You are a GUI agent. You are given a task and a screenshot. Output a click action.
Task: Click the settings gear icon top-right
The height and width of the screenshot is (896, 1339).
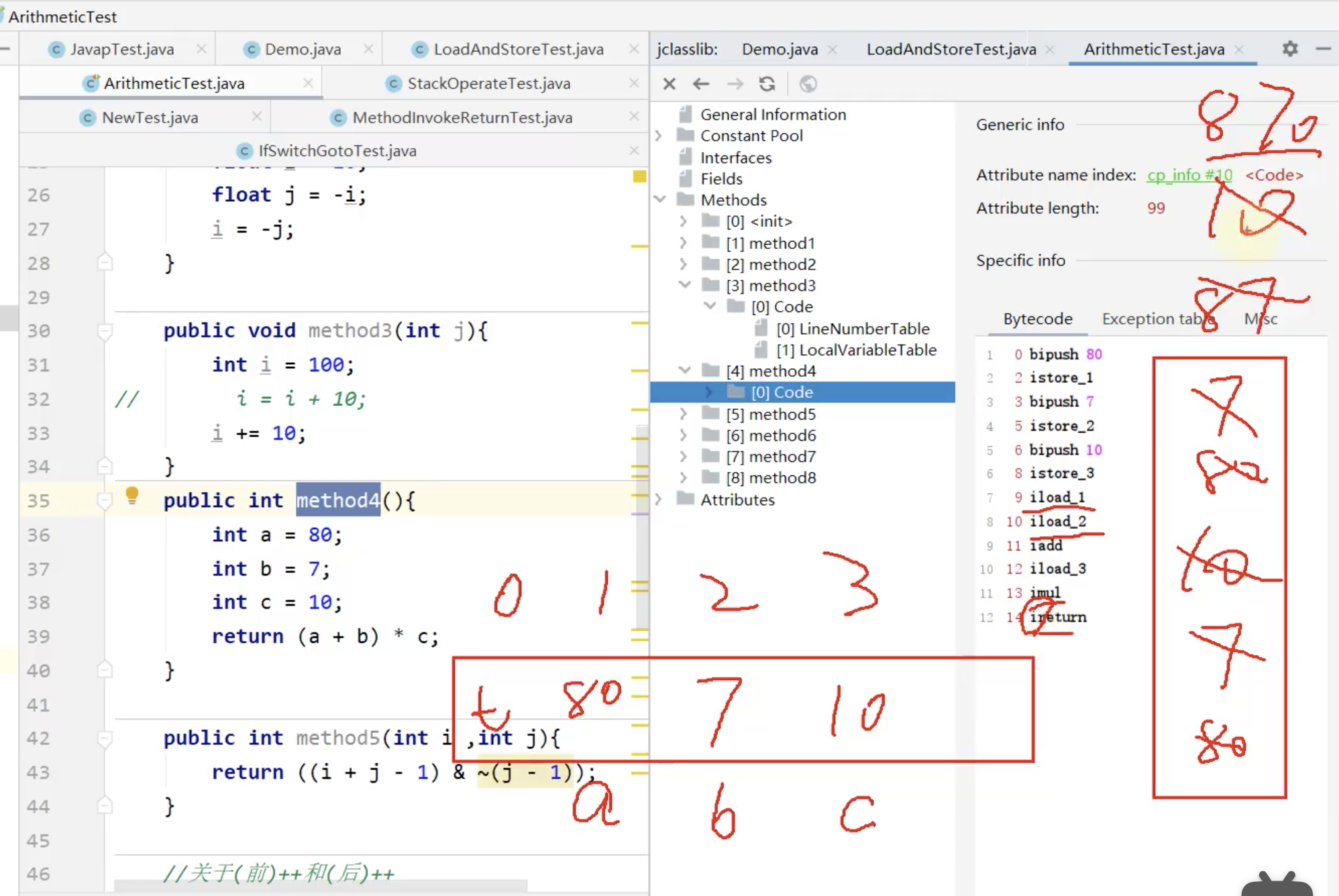(x=1290, y=48)
